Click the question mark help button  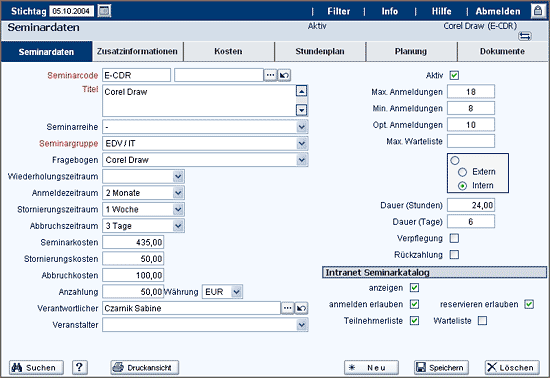coord(80,367)
